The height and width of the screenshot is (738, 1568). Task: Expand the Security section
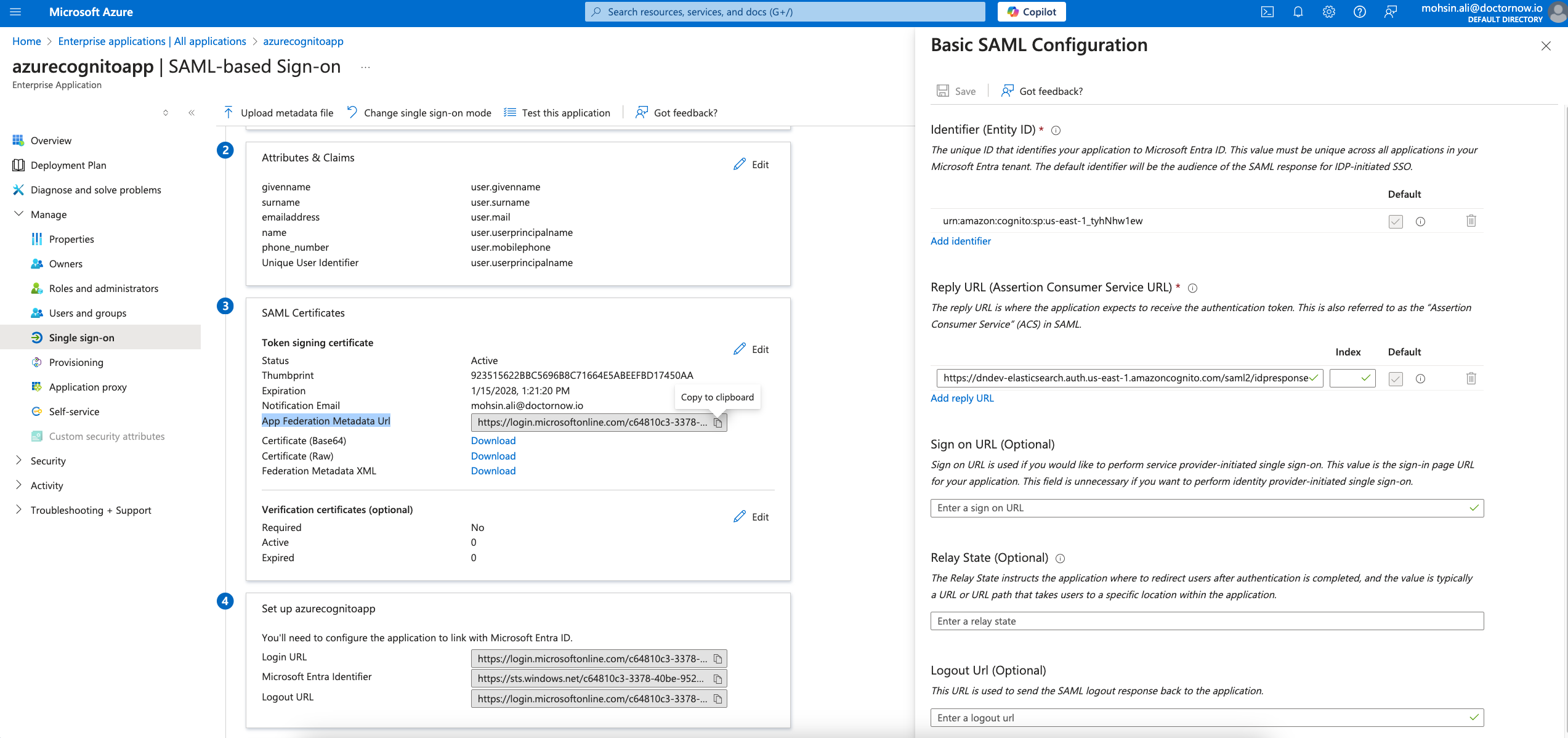tap(18, 460)
